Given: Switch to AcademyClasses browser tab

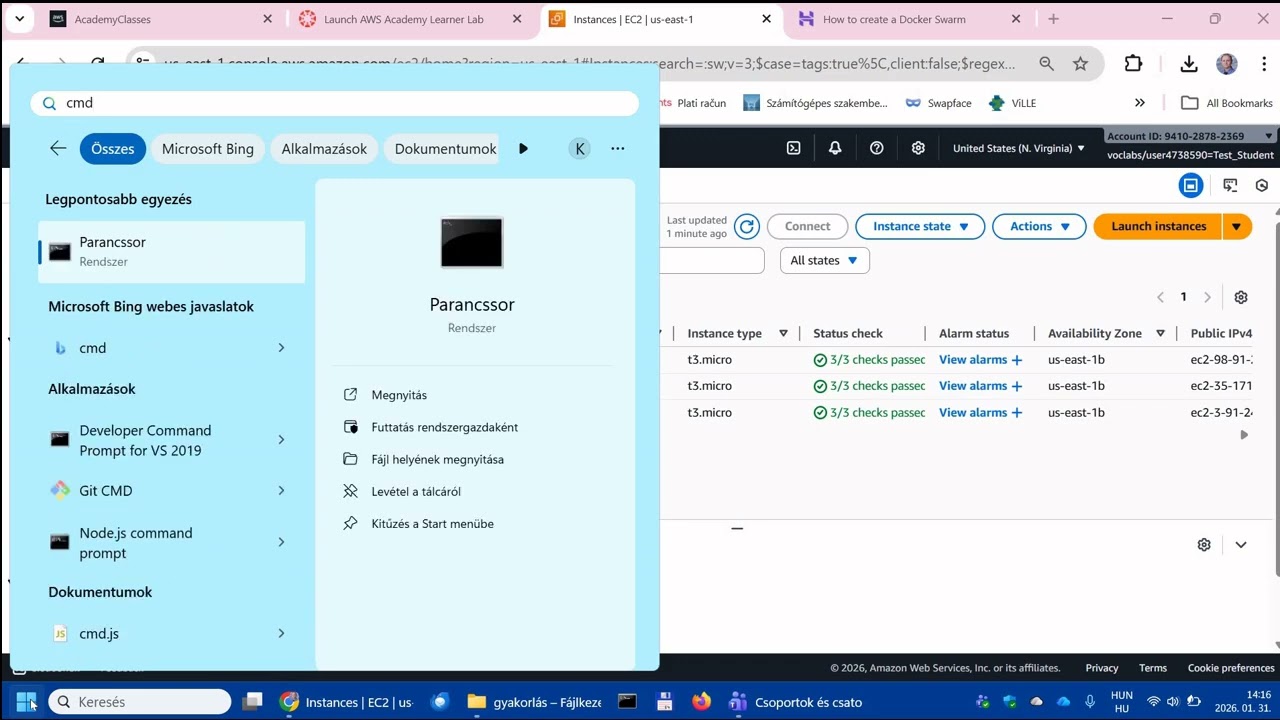Looking at the screenshot, I should click(x=160, y=19).
